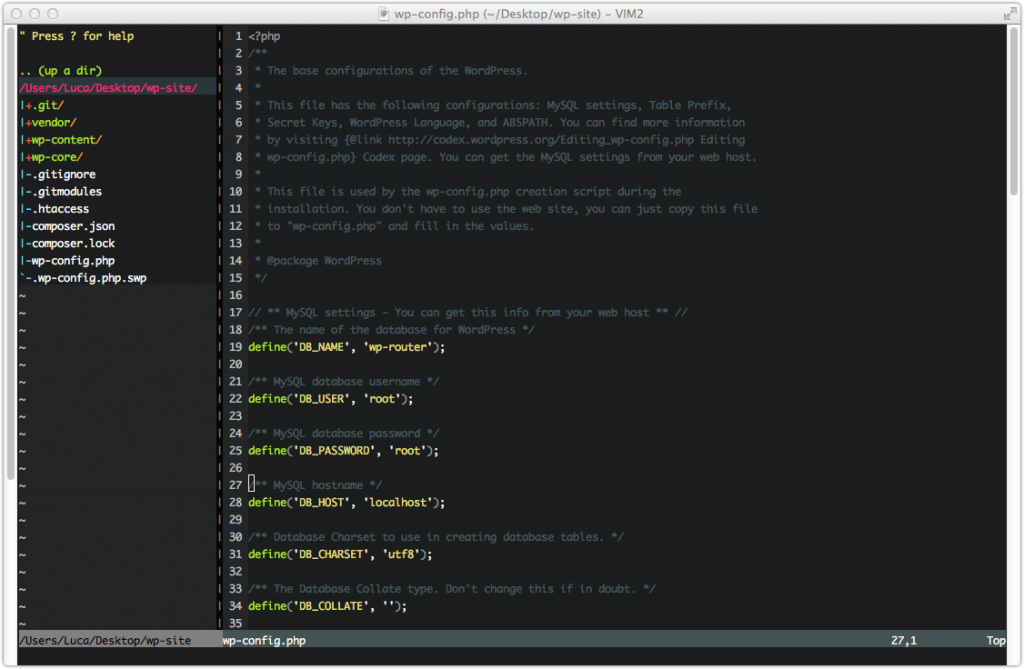Screen dimensions: 1024x669
Task: Click the left window scrollbar thumb
Action: [10, 253]
